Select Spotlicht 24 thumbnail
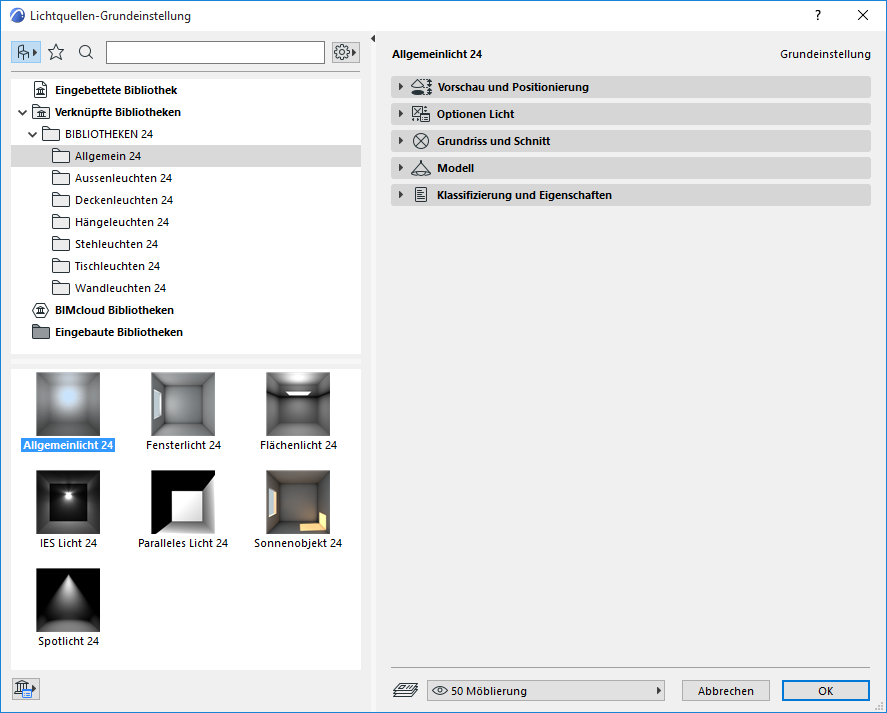The width and height of the screenshot is (887, 713). coord(68,600)
